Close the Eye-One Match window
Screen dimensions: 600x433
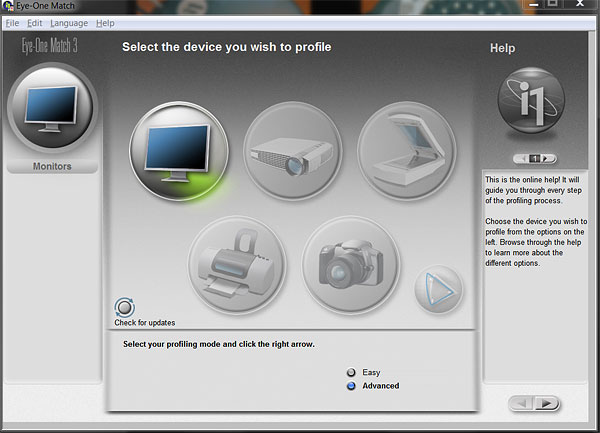580,4
